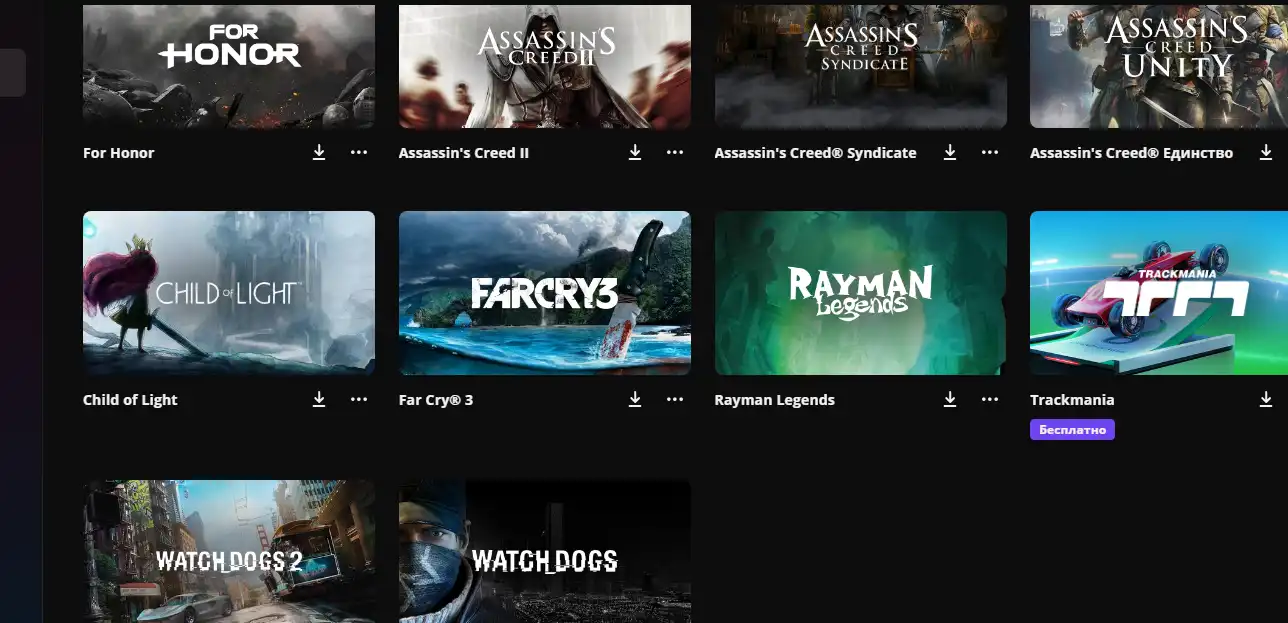
Task: Open the three-dot menu for Child of Light
Action: tap(359, 399)
